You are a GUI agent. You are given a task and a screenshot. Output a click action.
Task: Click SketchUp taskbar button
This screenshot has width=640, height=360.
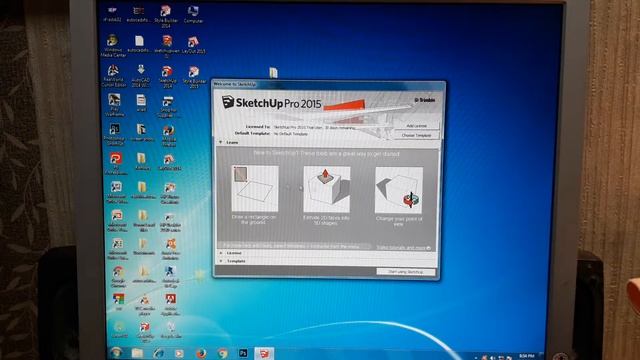pyautogui.click(x=264, y=353)
